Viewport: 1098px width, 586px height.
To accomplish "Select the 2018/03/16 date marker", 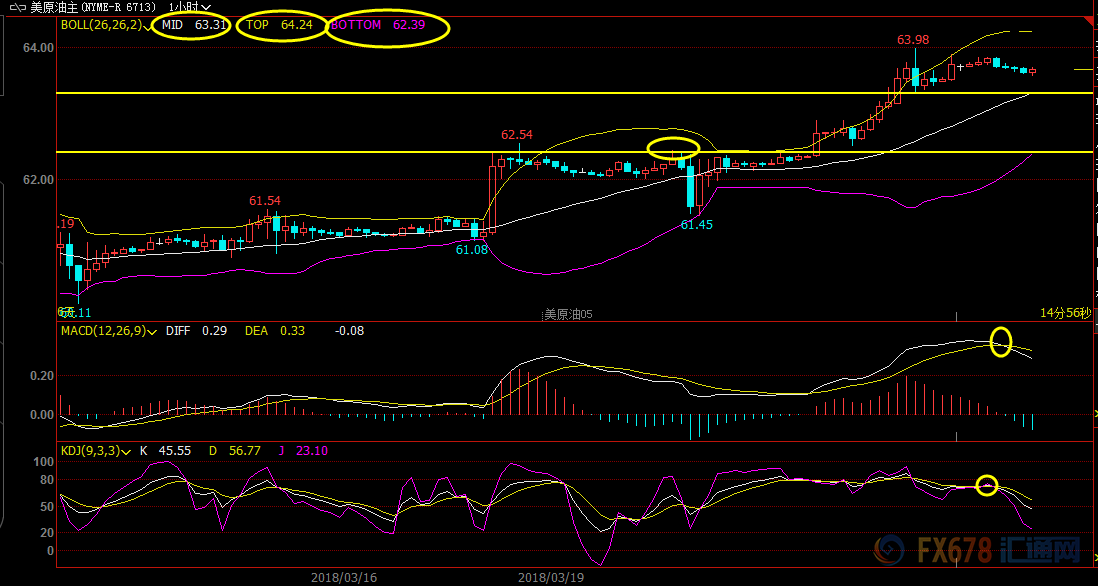I will (x=344, y=578).
